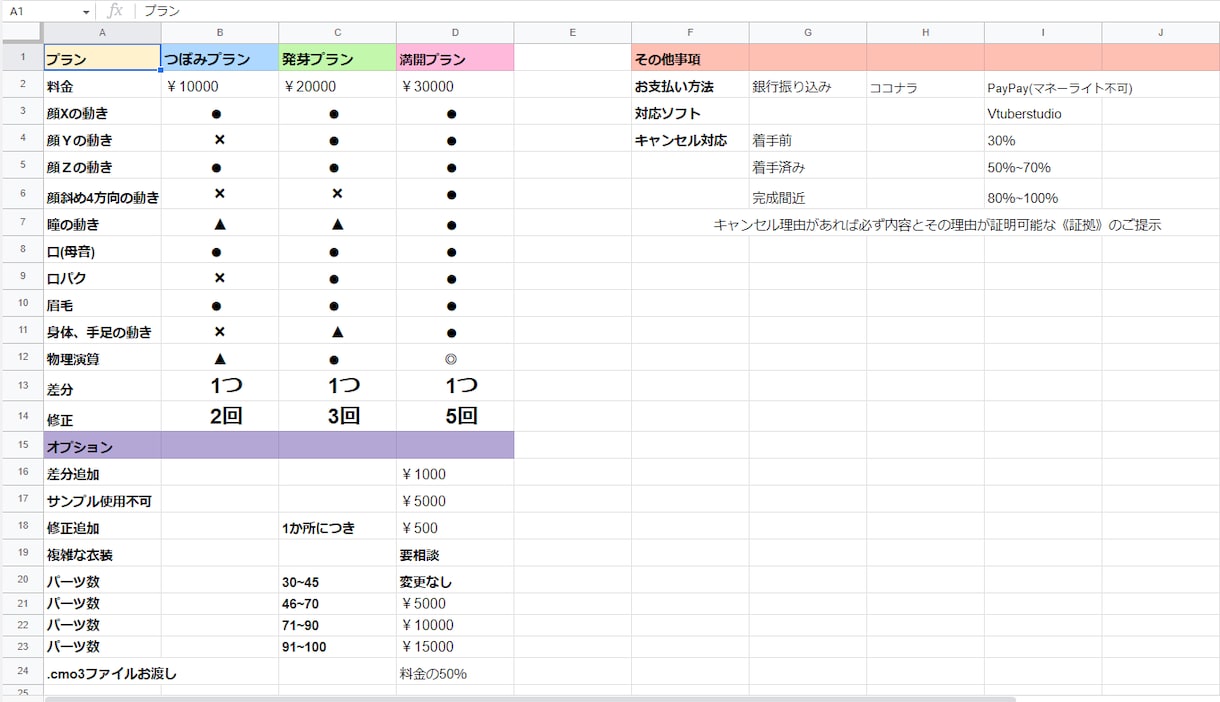Click the horizontal scrollbar at the bottom

pyautogui.click(x=530, y=698)
